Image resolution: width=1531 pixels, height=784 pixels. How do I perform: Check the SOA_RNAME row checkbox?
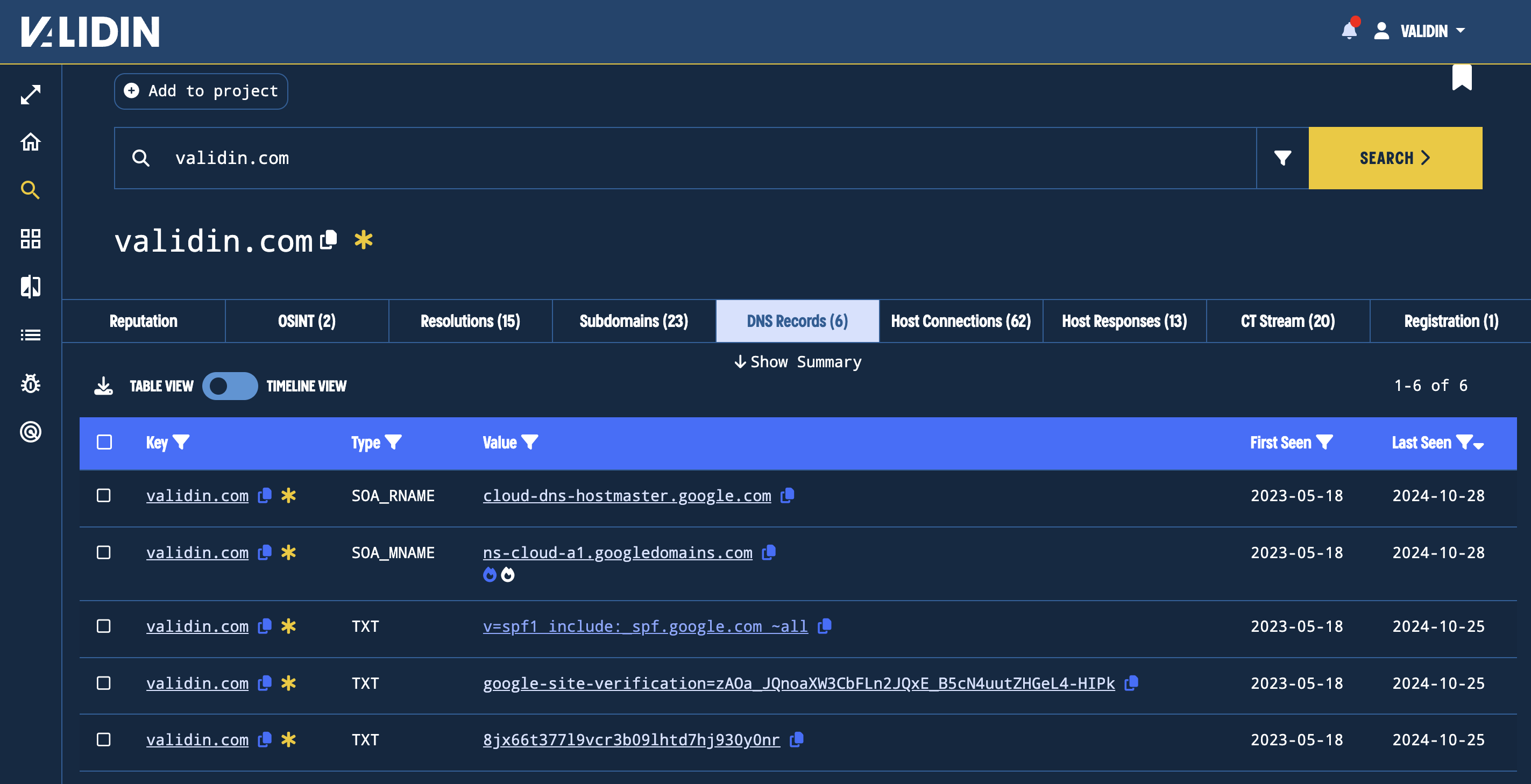click(x=104, y=495)
